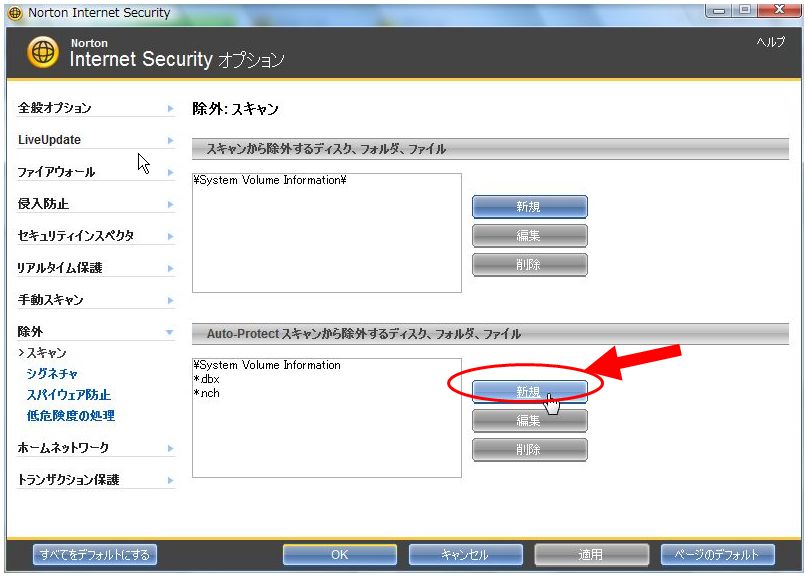Open the スパイウェア防止 sub-item
805x578 pixels.
69,395
